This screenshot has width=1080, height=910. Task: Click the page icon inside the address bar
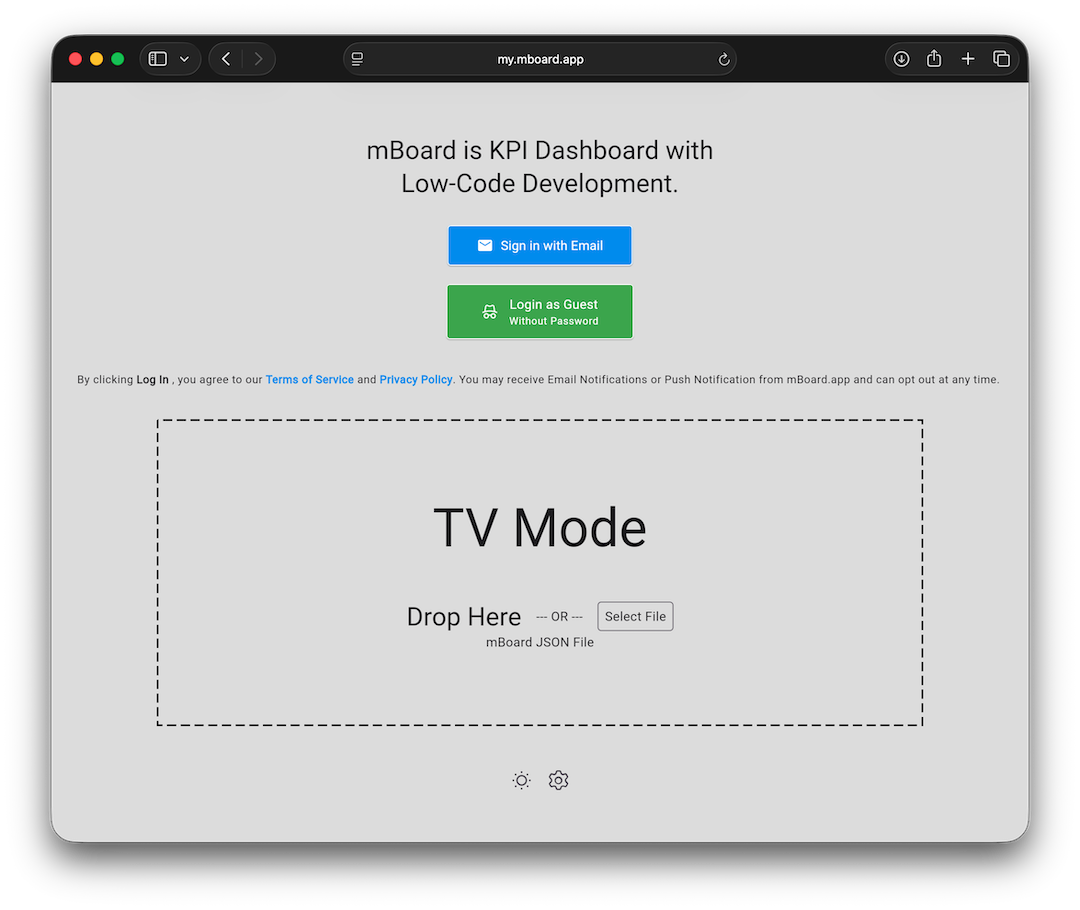point(357,59)
